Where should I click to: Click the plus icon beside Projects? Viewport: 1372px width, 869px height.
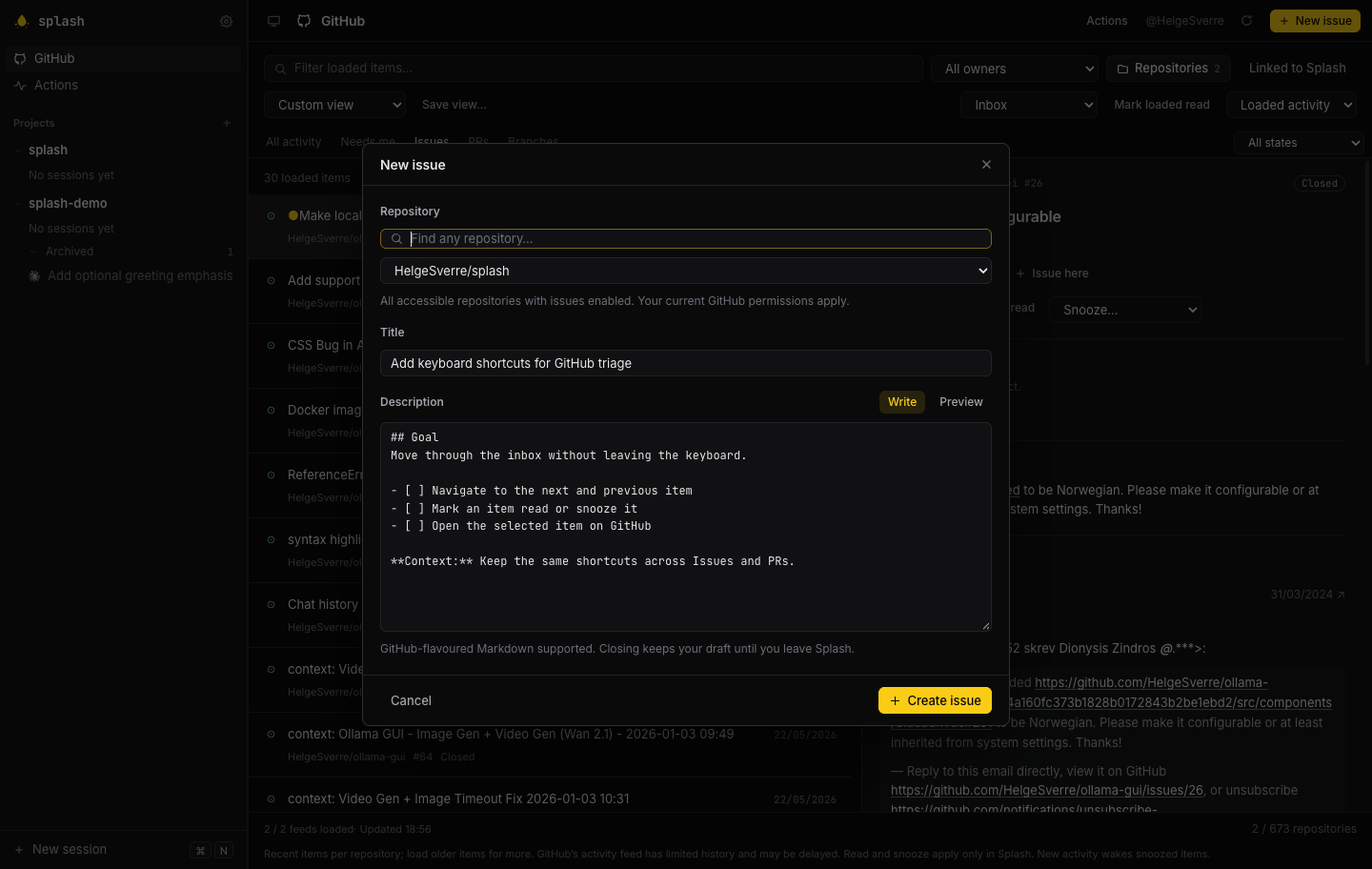point(227,123)
